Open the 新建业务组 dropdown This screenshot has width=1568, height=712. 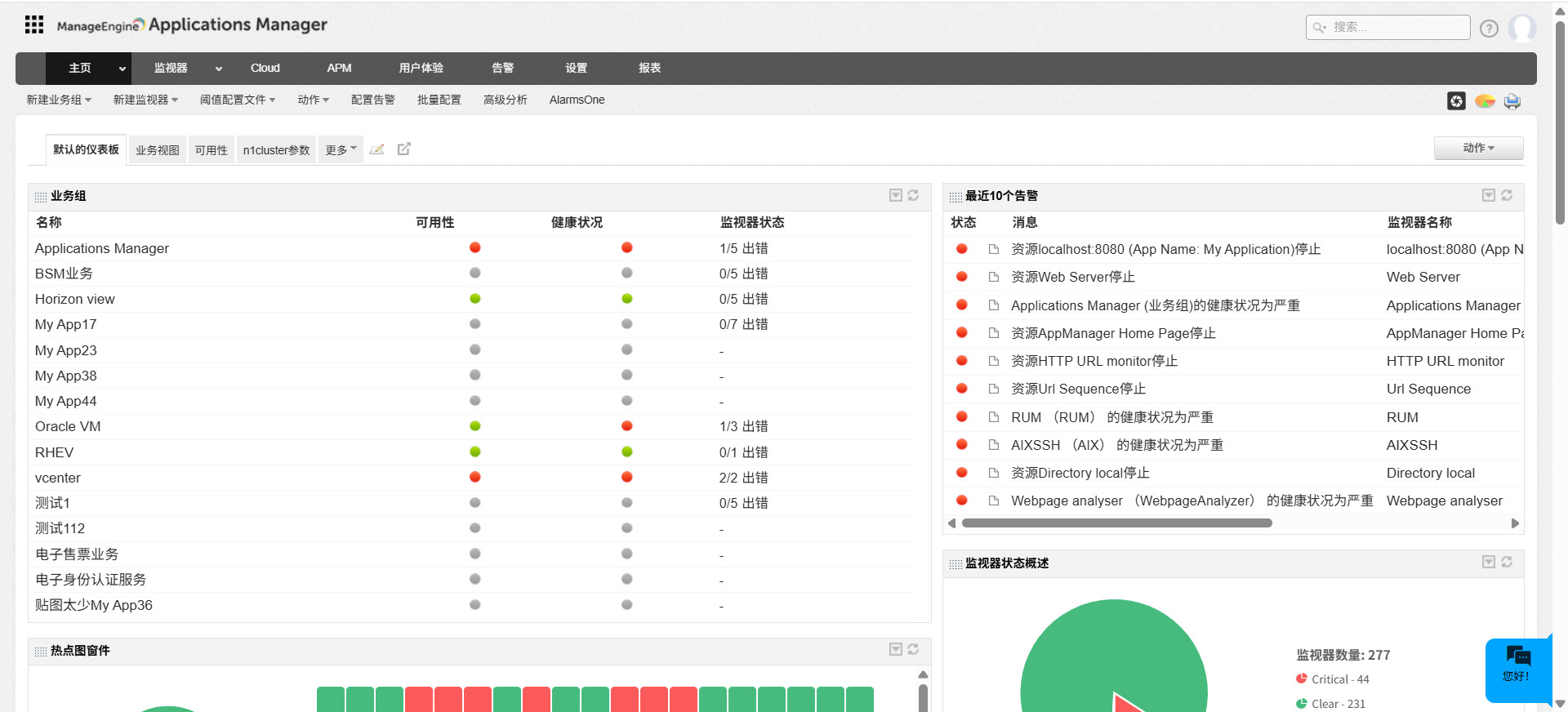click(x=59, y=100)
